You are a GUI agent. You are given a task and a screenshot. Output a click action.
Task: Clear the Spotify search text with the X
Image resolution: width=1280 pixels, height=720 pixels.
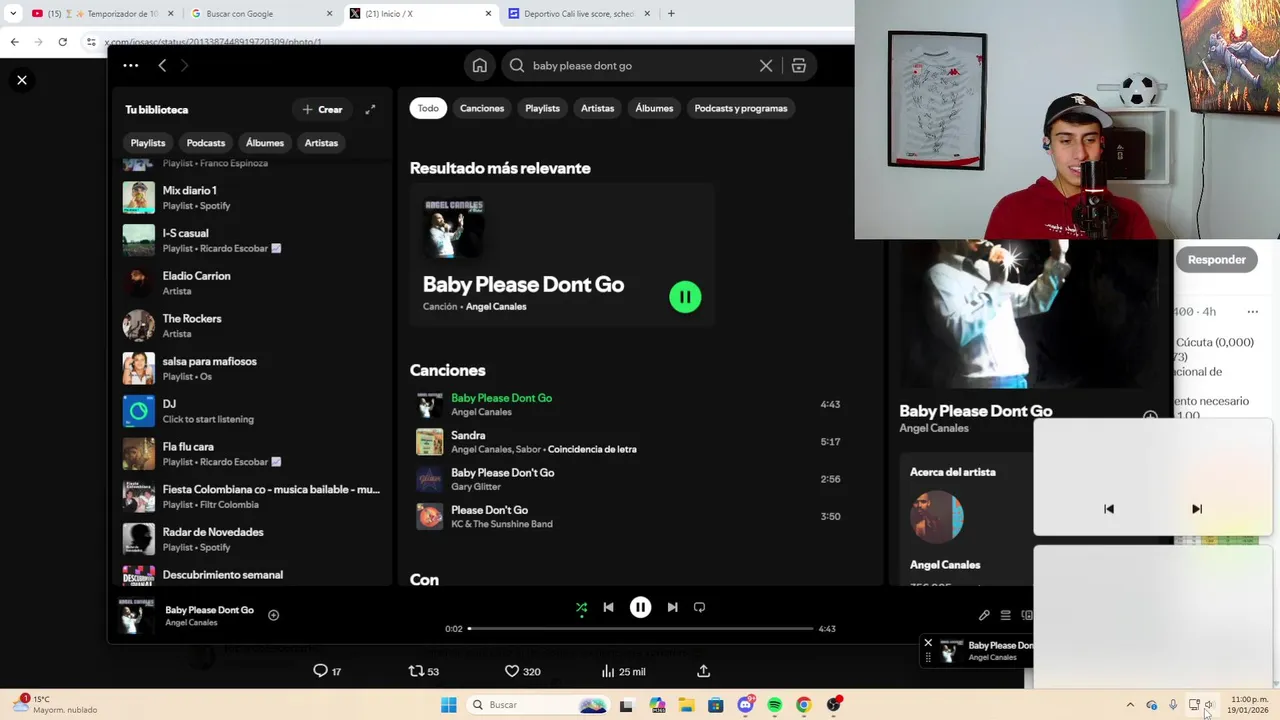[x=766, y=65]
